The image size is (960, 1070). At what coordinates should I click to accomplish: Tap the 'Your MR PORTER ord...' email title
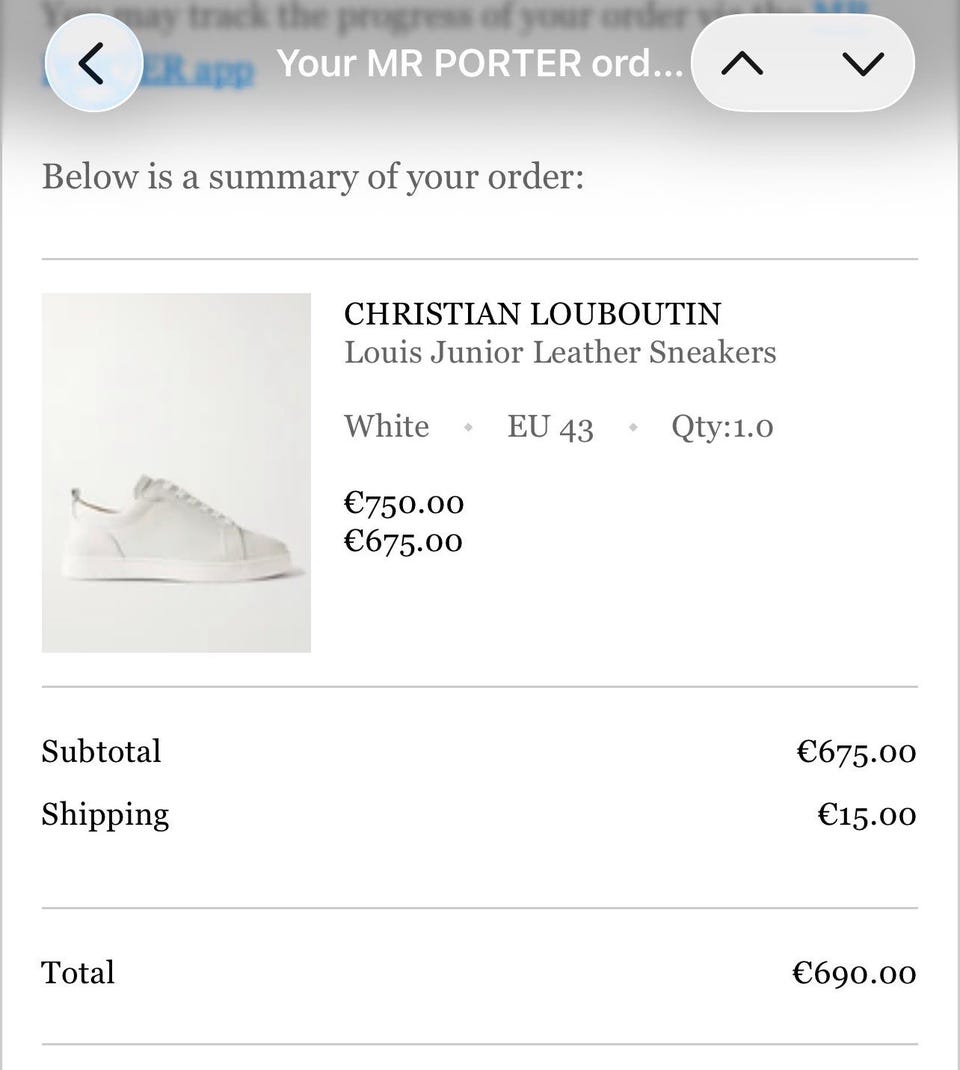pos(480,64)
